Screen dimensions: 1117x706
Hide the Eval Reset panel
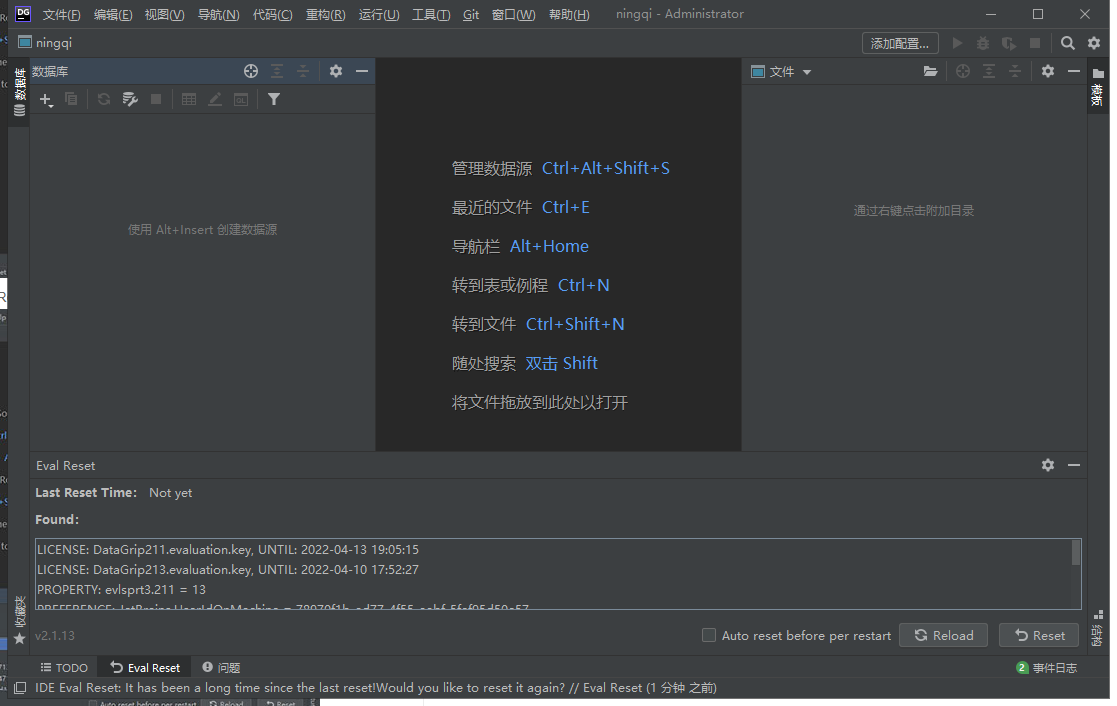coord(1074,465)
